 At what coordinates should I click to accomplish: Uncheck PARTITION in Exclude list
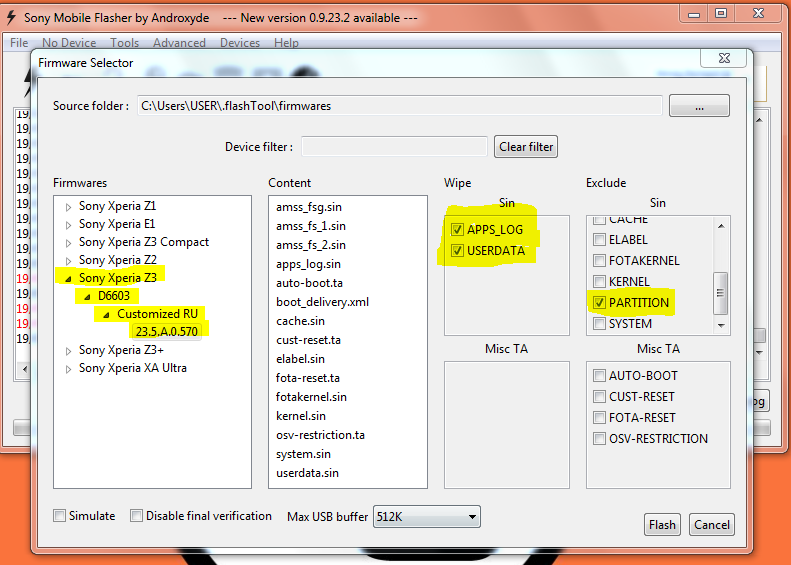click(x=599, y=303)
